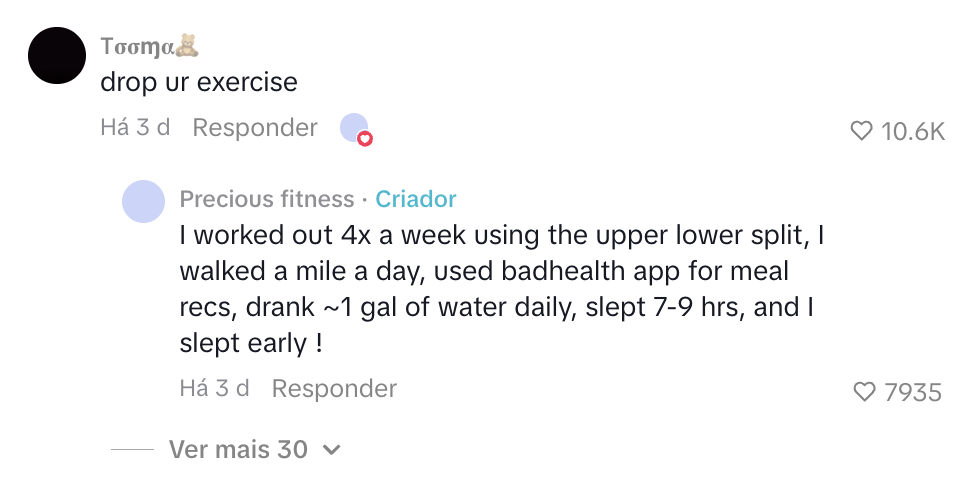
Task: Open the Tσσɱα username link
Action: pos(137,47)
